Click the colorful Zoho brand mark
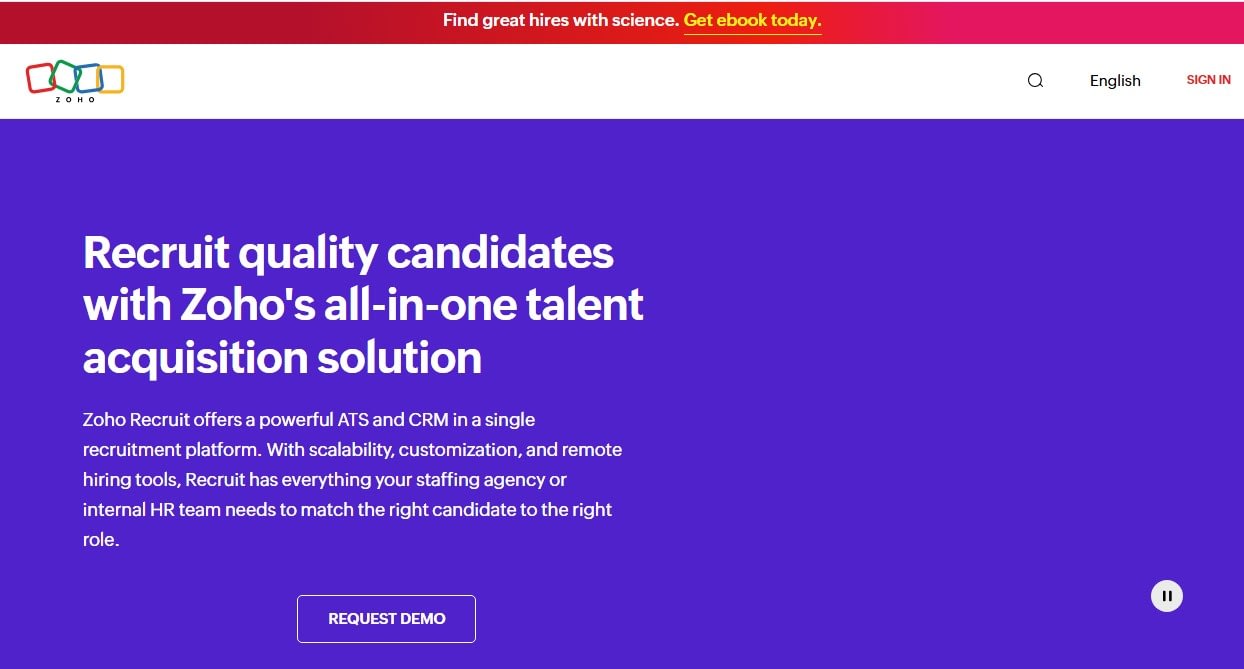 75,80
